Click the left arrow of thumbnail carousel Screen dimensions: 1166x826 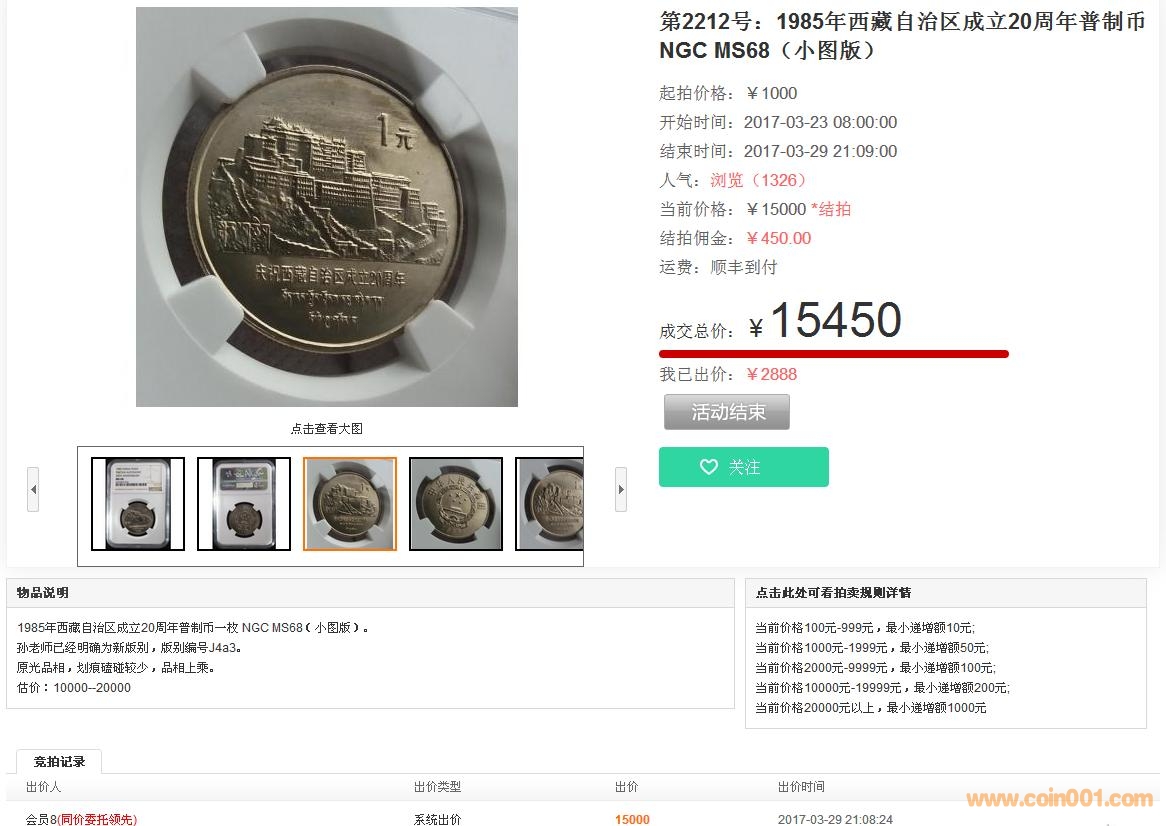pos(33,489)
